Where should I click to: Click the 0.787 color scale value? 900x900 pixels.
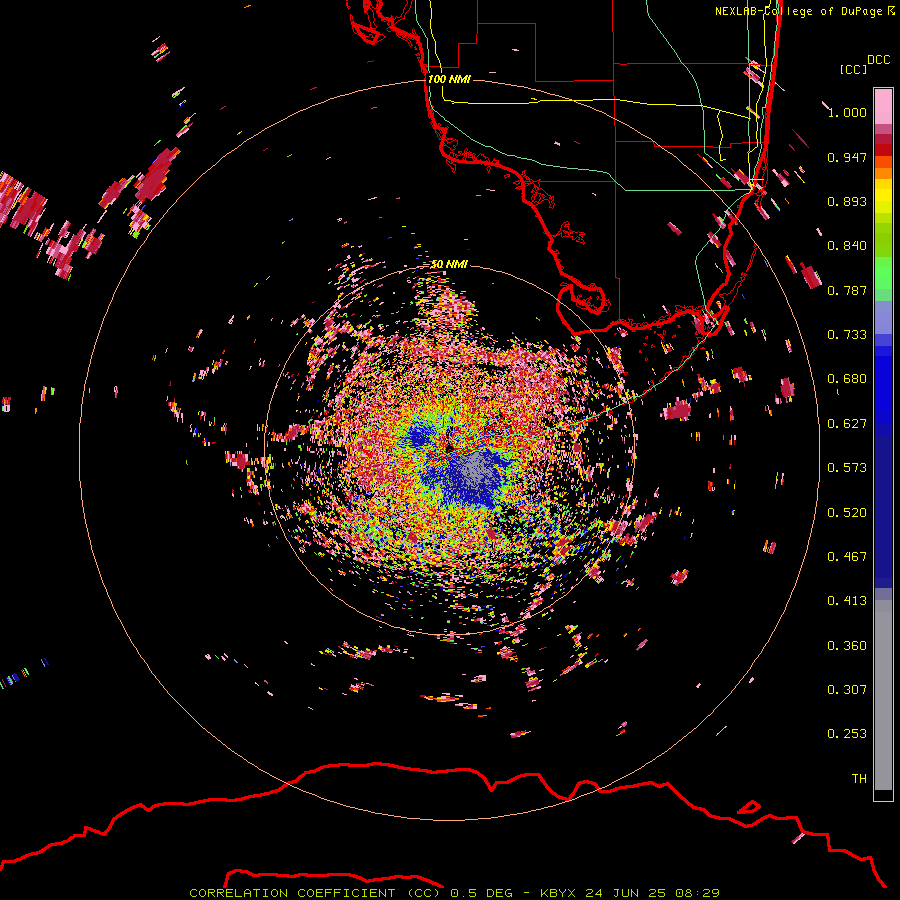847,290
